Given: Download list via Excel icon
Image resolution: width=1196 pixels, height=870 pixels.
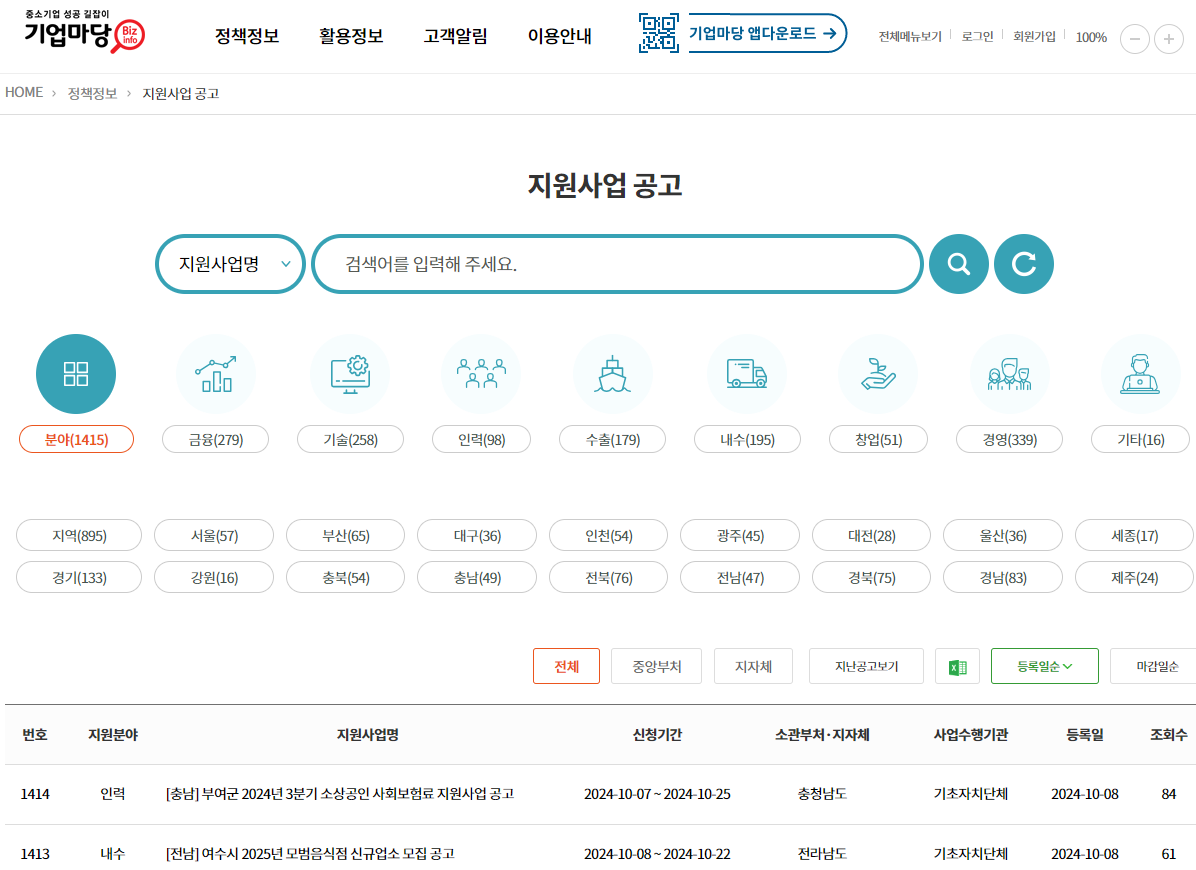Looking at the screenshot, I should 957,666.
